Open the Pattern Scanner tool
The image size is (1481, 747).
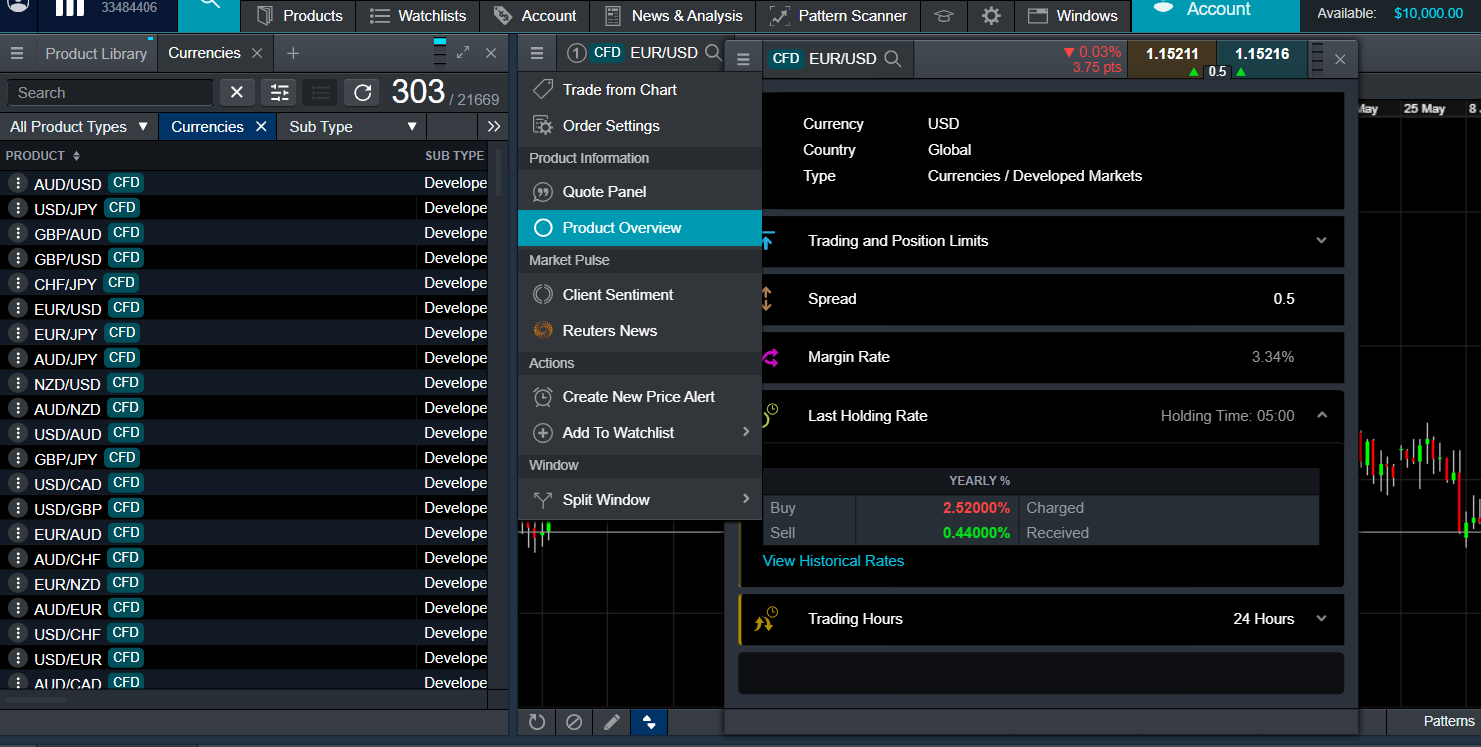838,16
